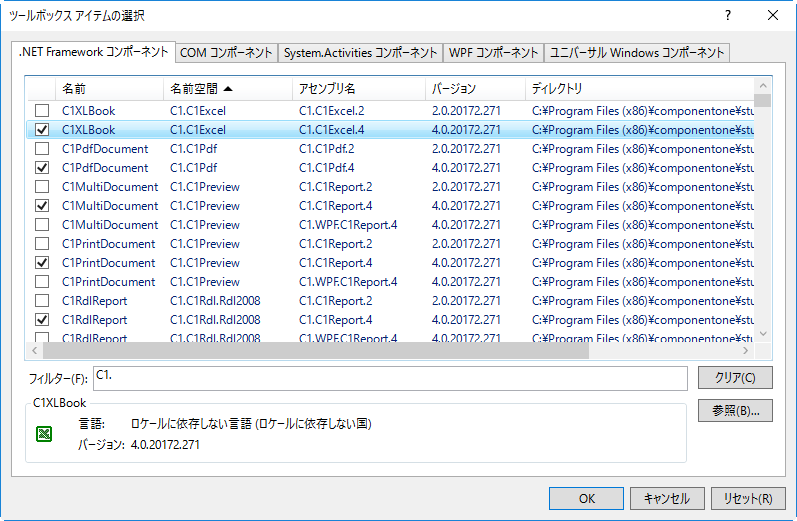Click the green Excel icon for C1XLBook

(44, 434)
